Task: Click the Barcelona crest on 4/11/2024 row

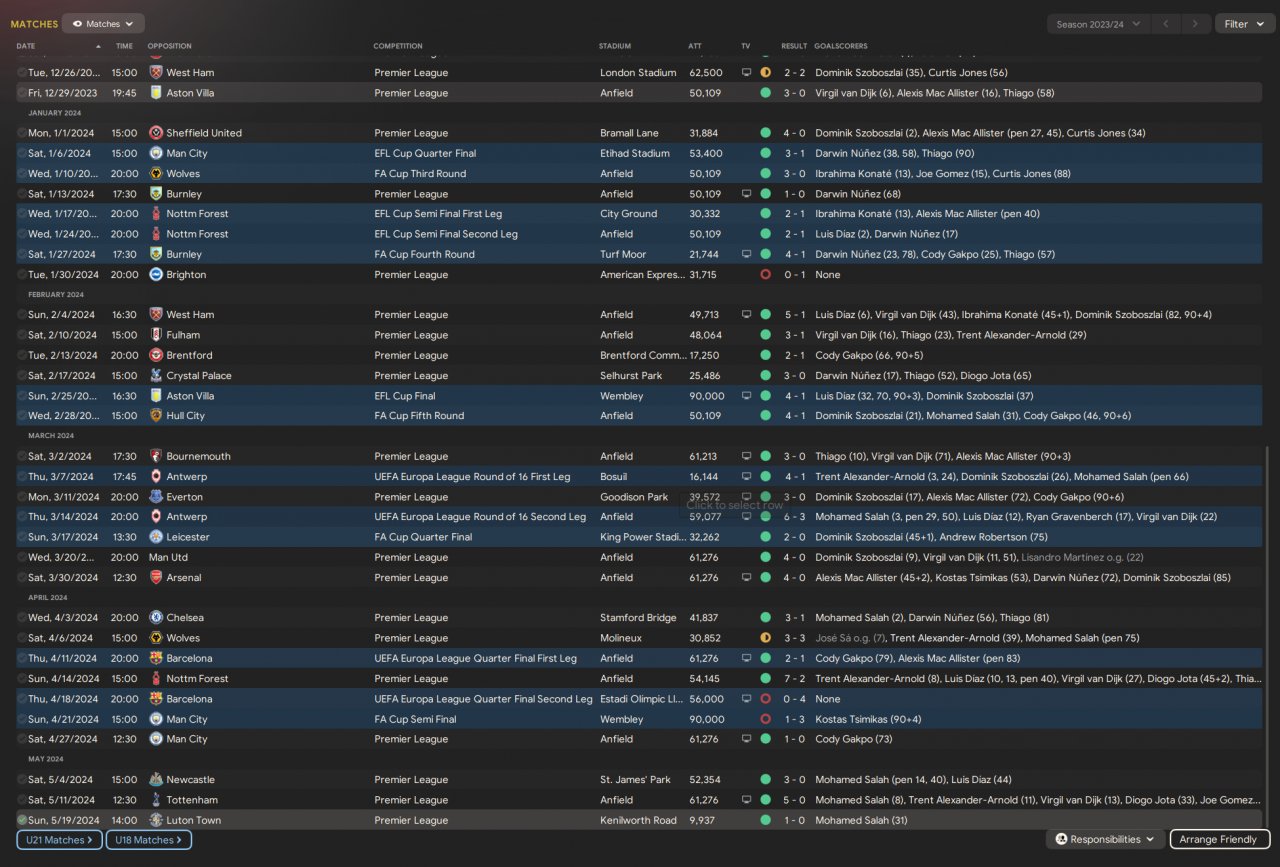Action: [155, 658]
